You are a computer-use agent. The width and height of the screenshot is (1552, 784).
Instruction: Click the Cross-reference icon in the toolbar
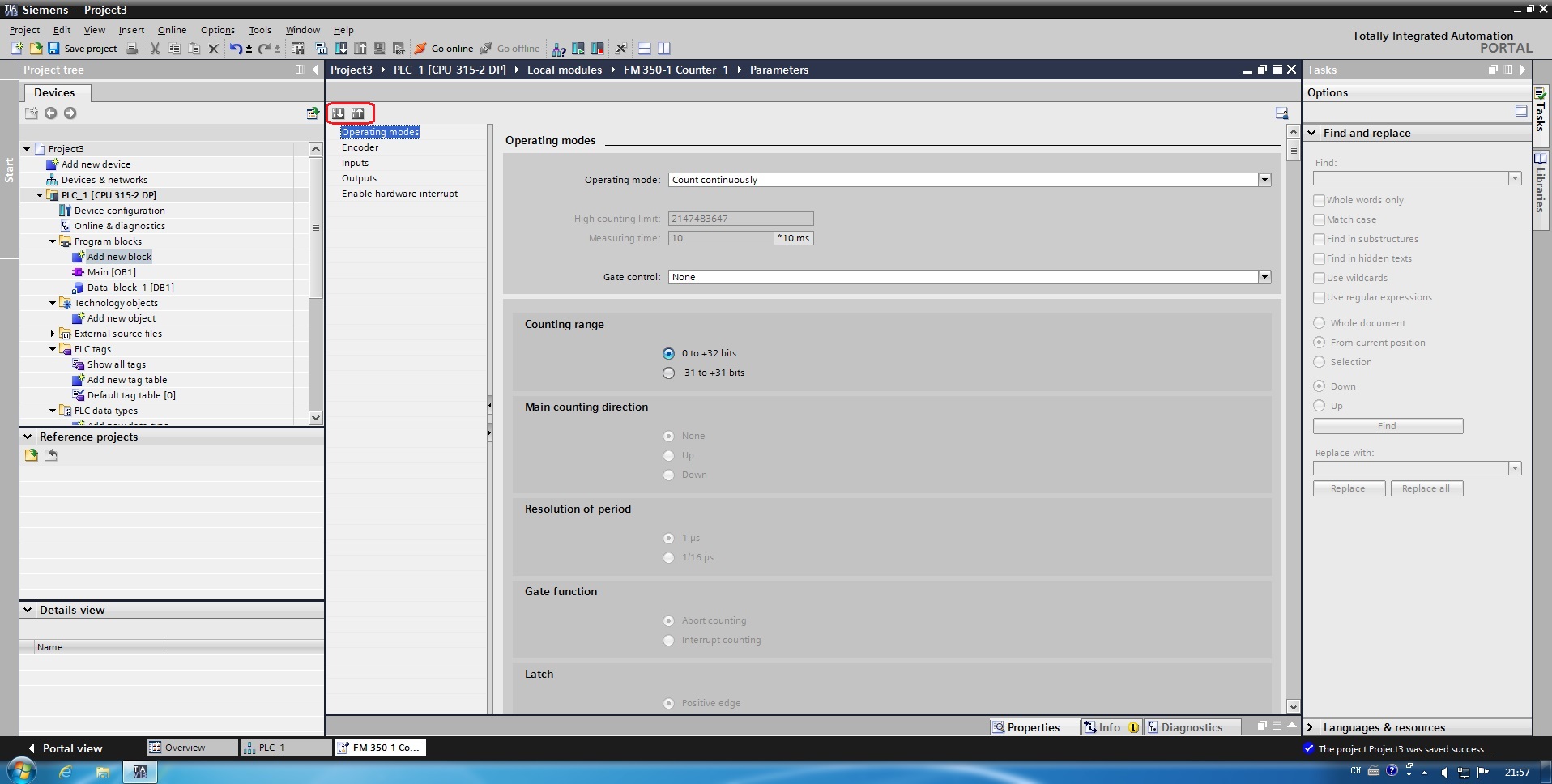click(621, 49)
